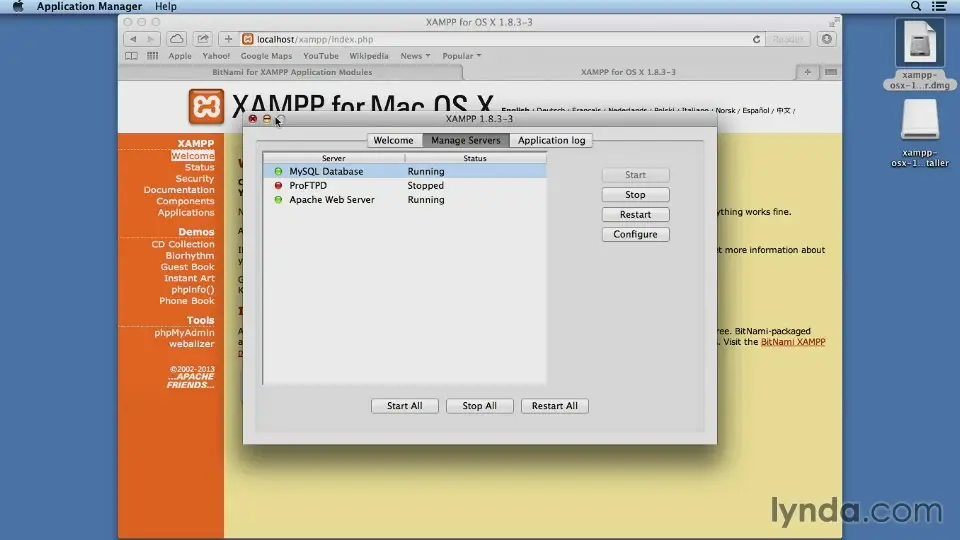
Task: Open the webalizer link under Tools
Action: point(192,344)
